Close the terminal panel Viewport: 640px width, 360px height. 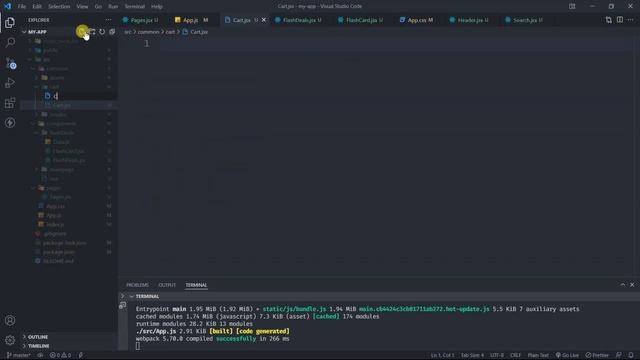pyautogui.click(x=632, y=284)
